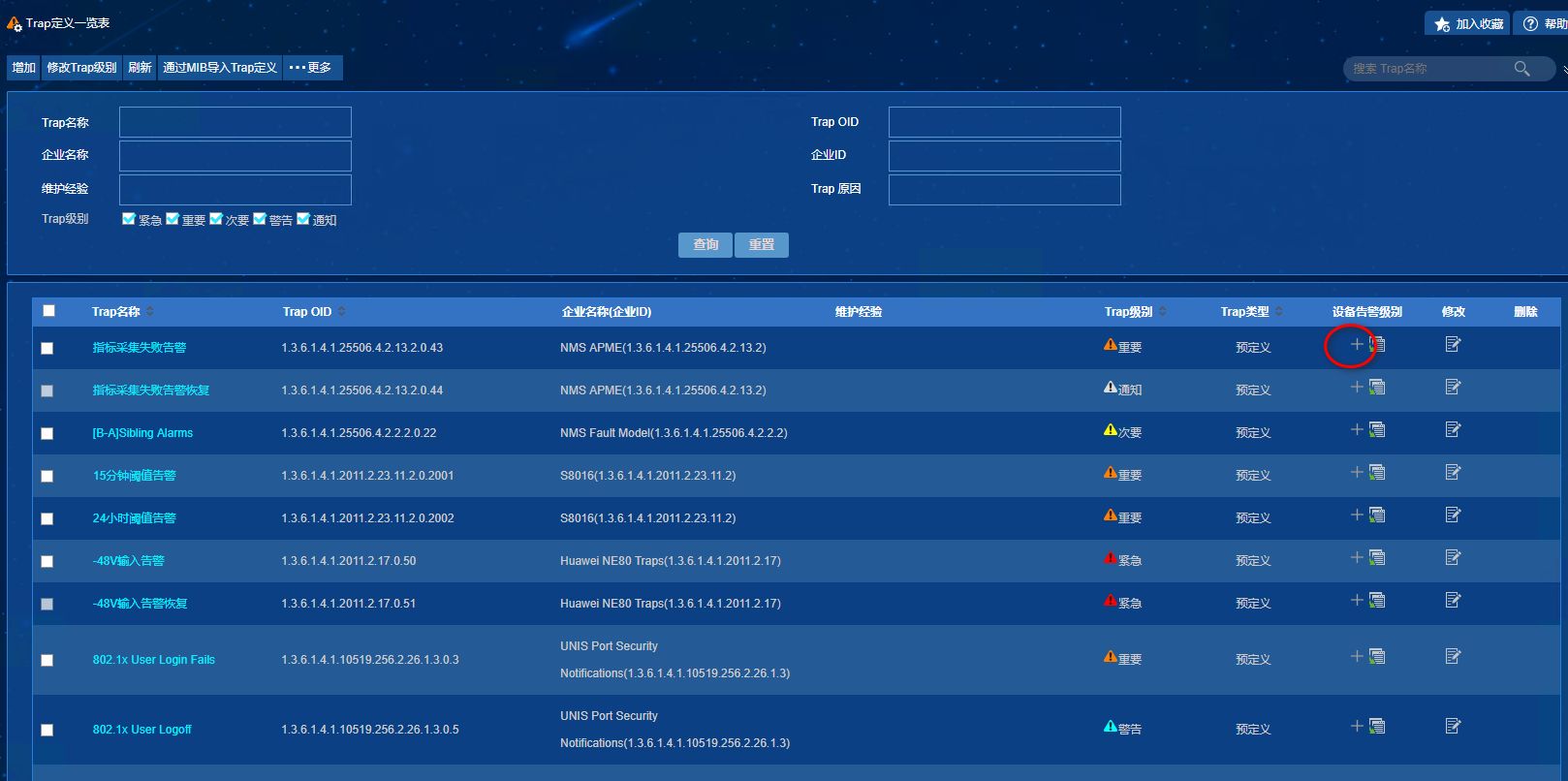Image resolution: width=1568 pixels, height=781 pixels.
Task: Toggle the 通知 Trap level checkbox
Action: click(303, 219)
